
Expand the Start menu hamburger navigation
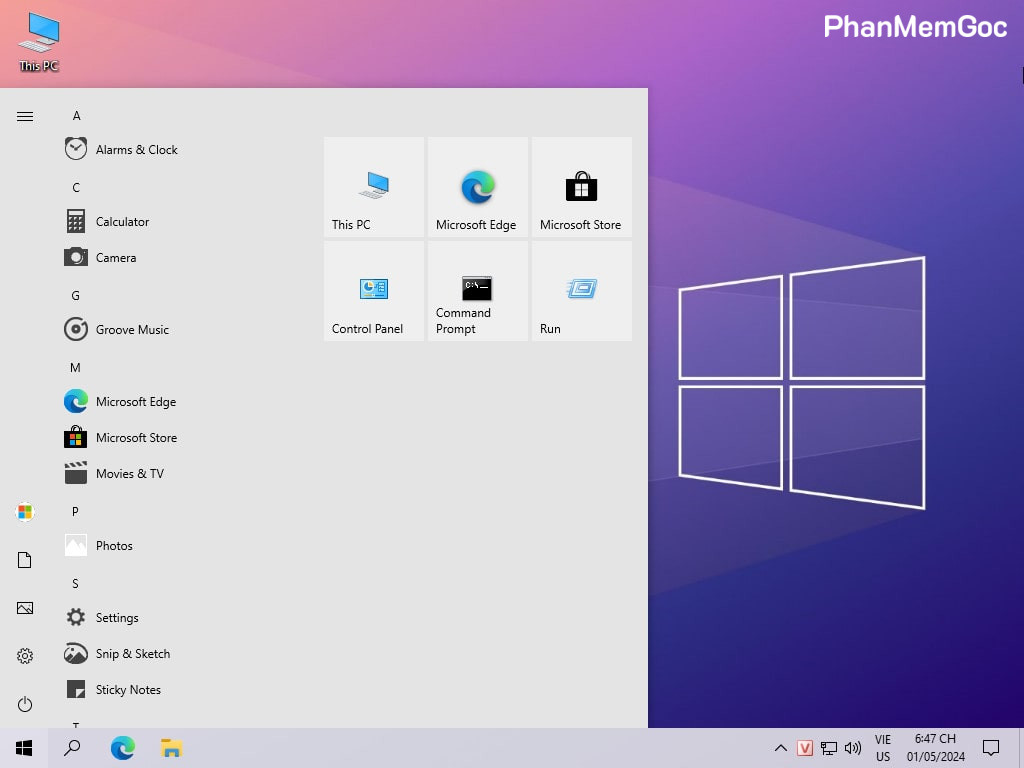[25, 116]
